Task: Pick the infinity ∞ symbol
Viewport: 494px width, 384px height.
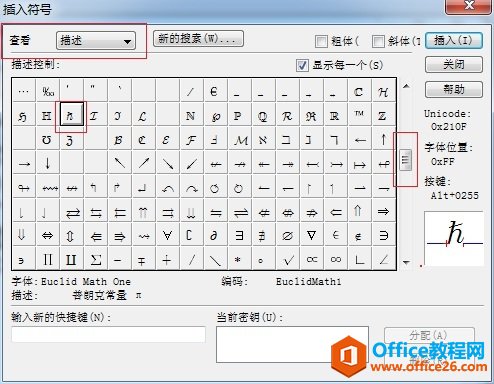Action: click(335, 259)
